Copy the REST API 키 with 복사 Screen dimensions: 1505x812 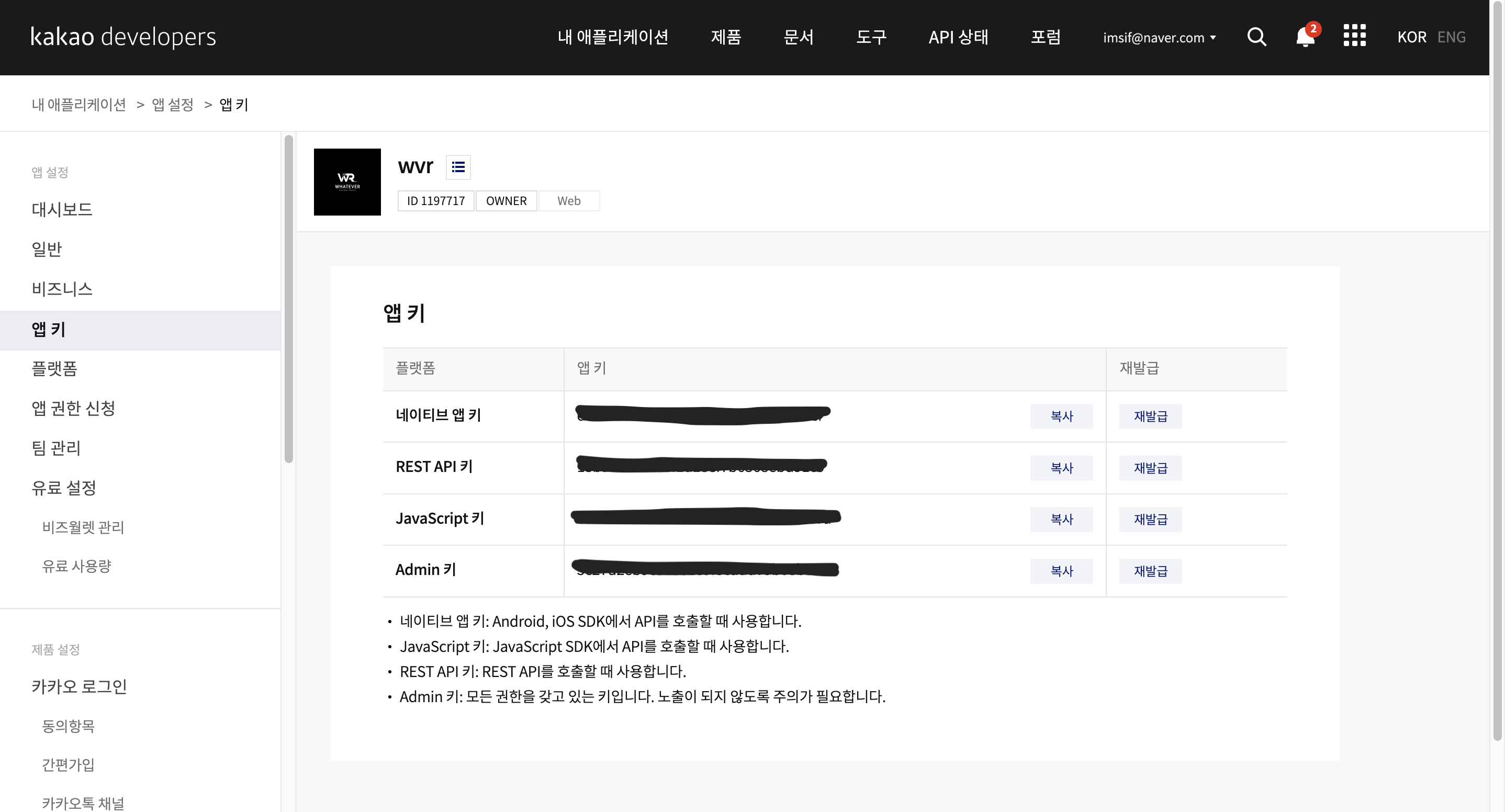(1062, 467)
